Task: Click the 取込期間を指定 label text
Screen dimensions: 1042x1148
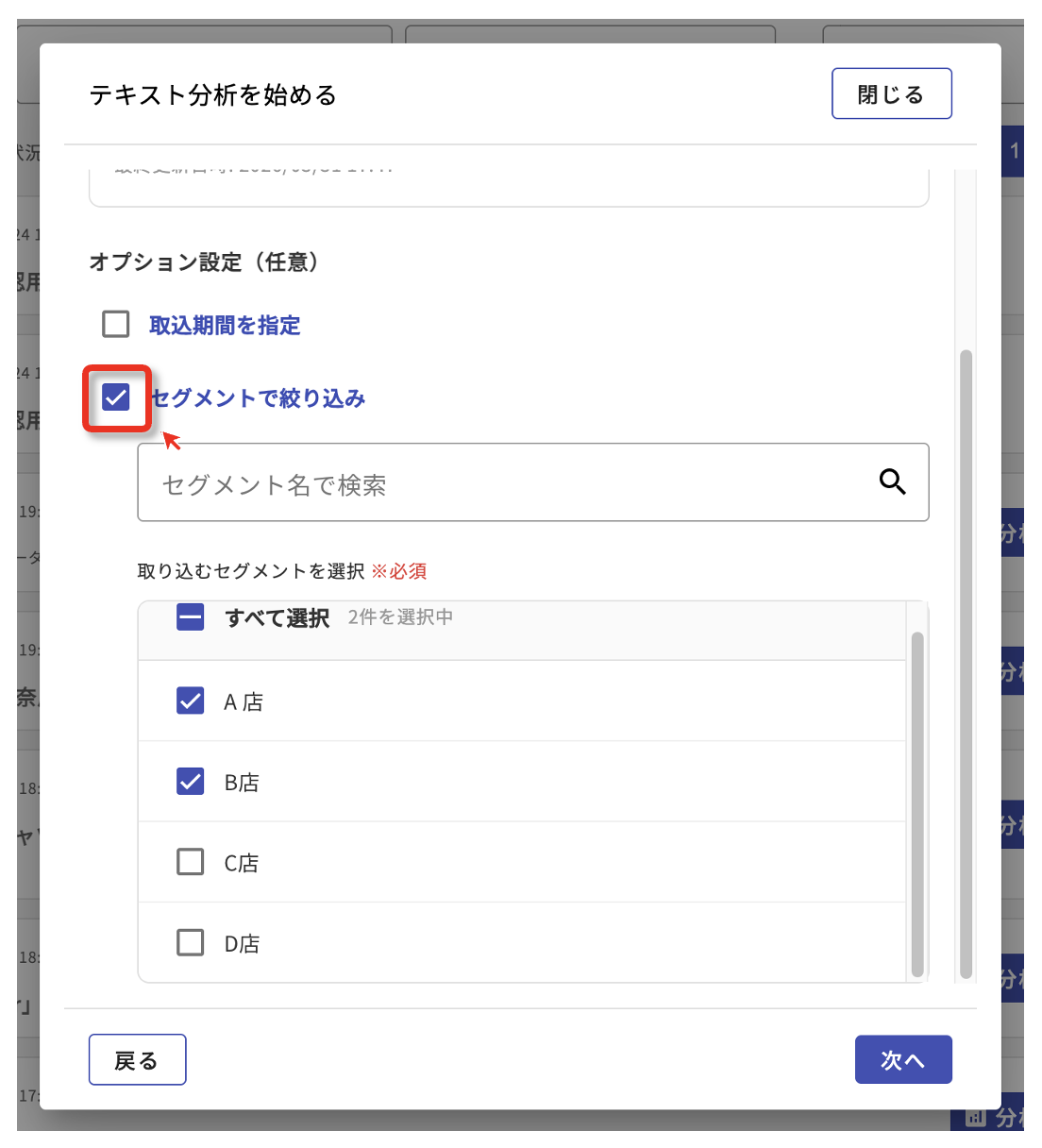Action: (x=225, y=326)
